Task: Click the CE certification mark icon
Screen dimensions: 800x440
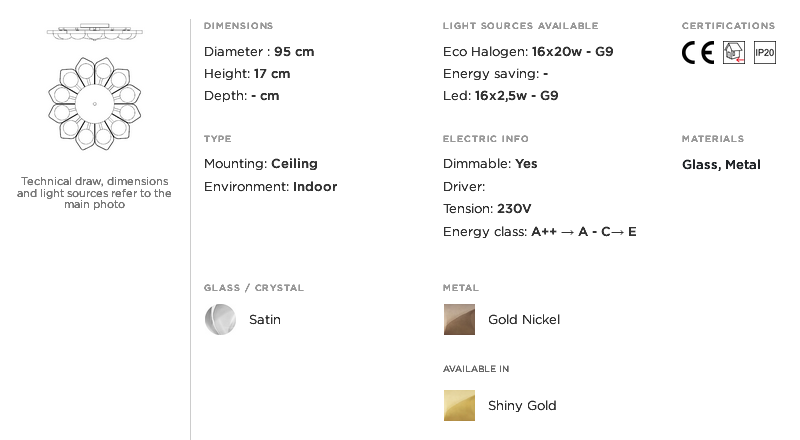Action: (697, 53)
